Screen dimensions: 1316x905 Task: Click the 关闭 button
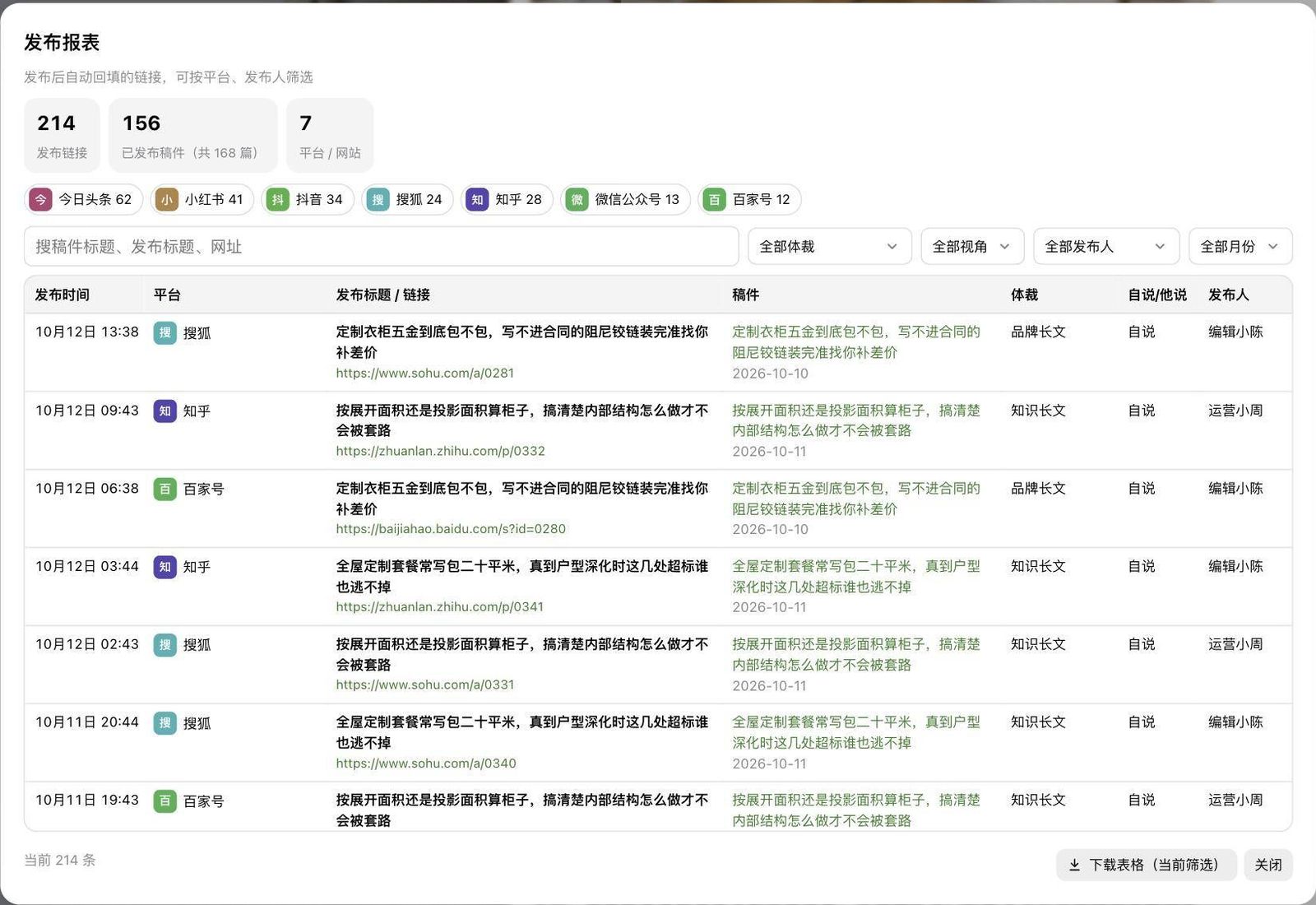pyautogui.click(x=1268, y=865)
